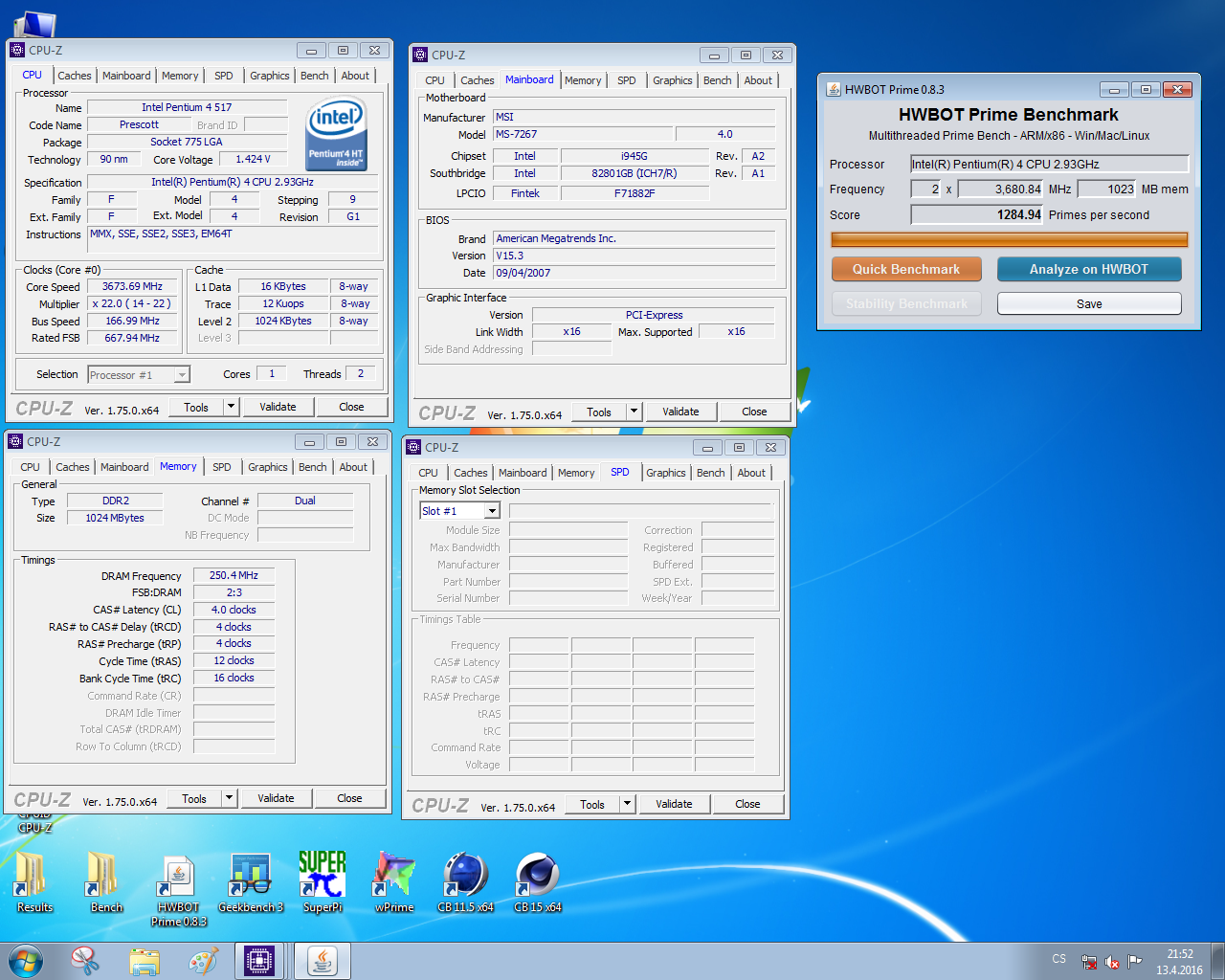The image size is (1225, 980).
Task: Click the Show desktop strip by the clock
Action: pyautogui.click(x=1218, y=962)
